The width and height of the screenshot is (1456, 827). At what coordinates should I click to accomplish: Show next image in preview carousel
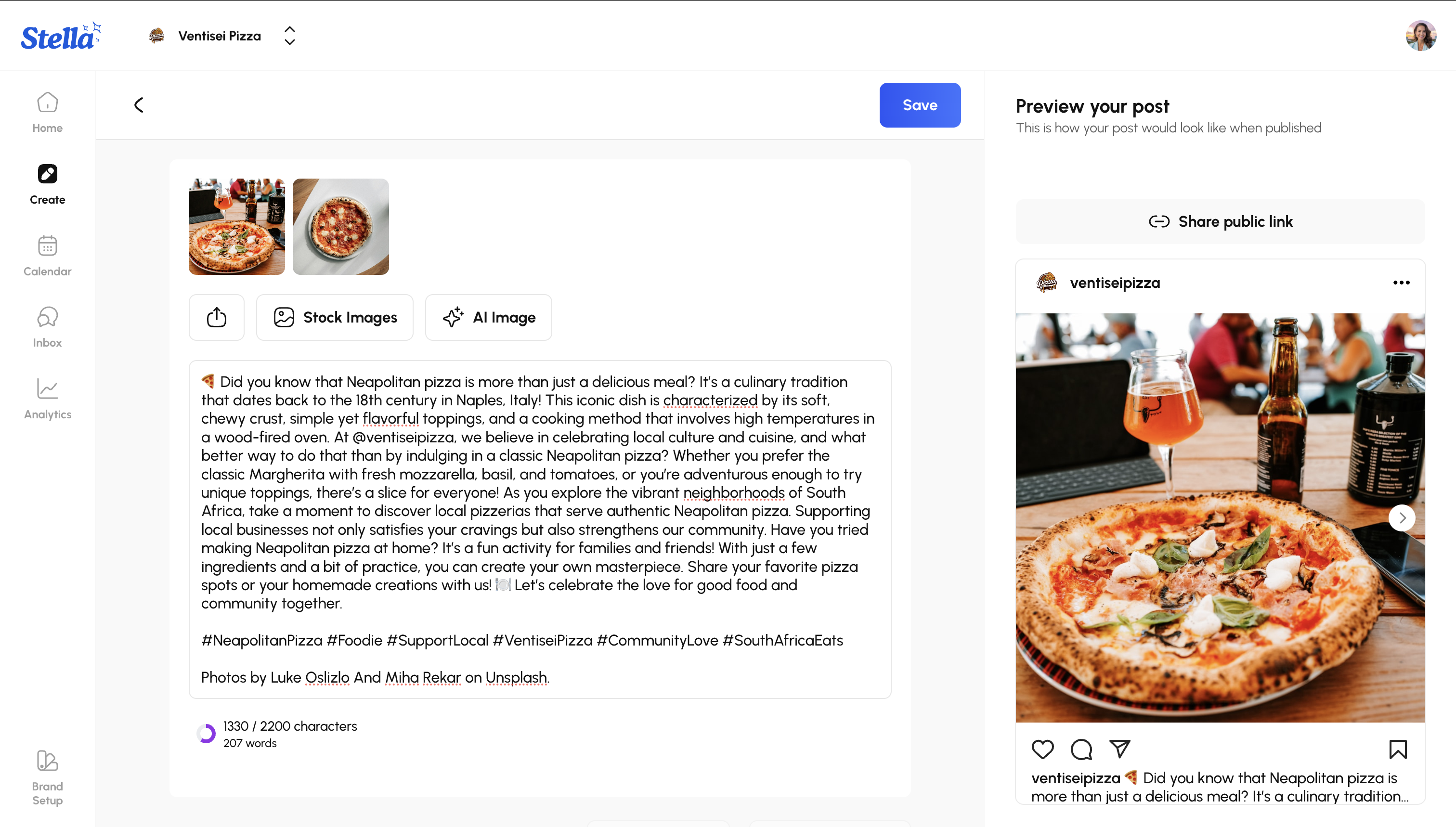1402,518
